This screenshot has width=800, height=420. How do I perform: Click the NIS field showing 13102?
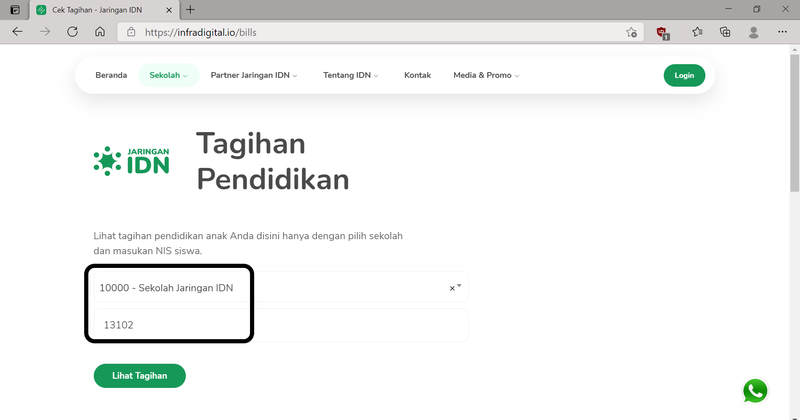click(281, 325)
